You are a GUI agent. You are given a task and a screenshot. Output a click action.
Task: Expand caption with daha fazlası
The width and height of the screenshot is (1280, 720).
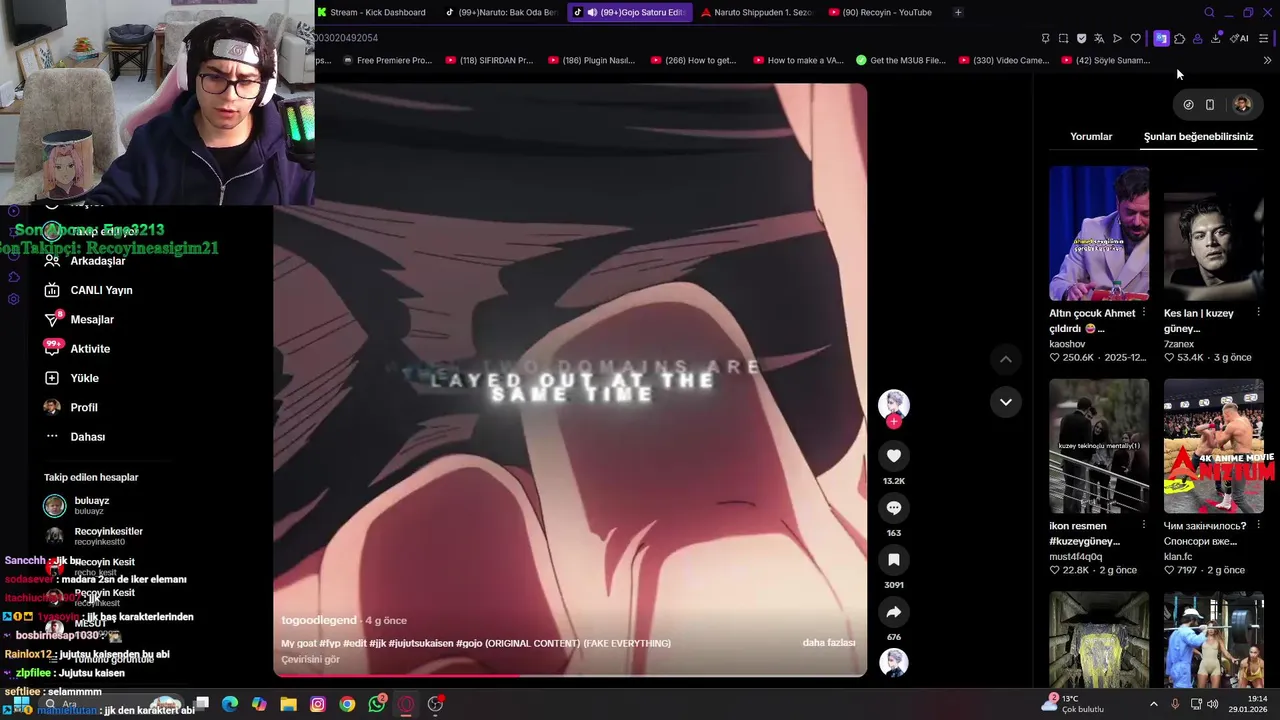(828, 643)
